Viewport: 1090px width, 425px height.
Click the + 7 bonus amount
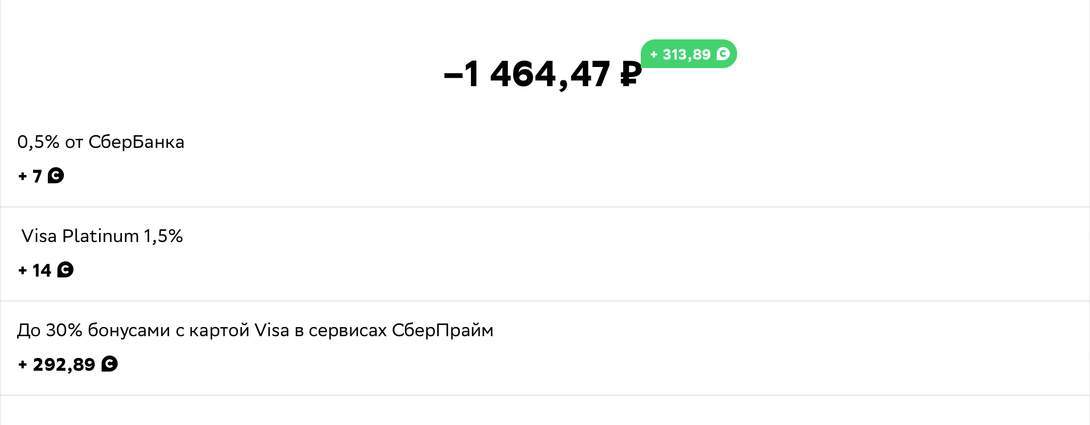pos(30,177)
